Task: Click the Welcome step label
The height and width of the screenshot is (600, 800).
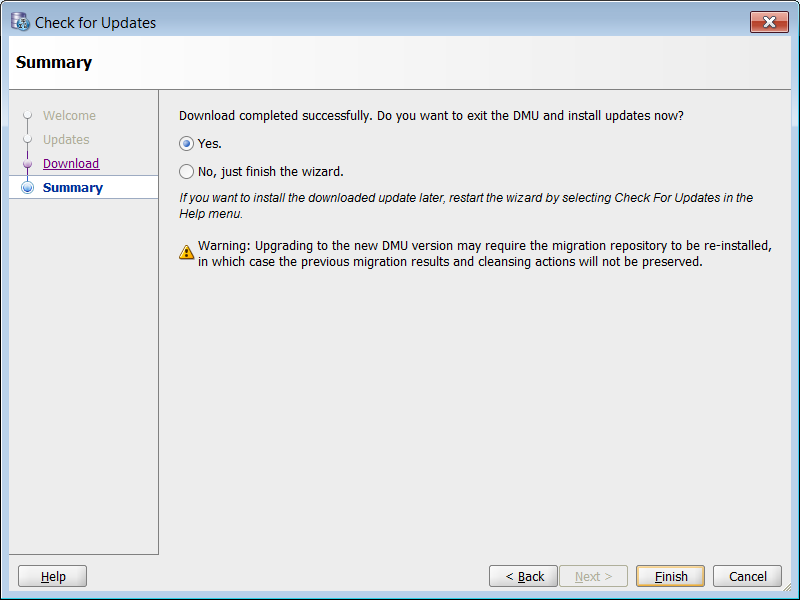Action: (x=69, y=116)
